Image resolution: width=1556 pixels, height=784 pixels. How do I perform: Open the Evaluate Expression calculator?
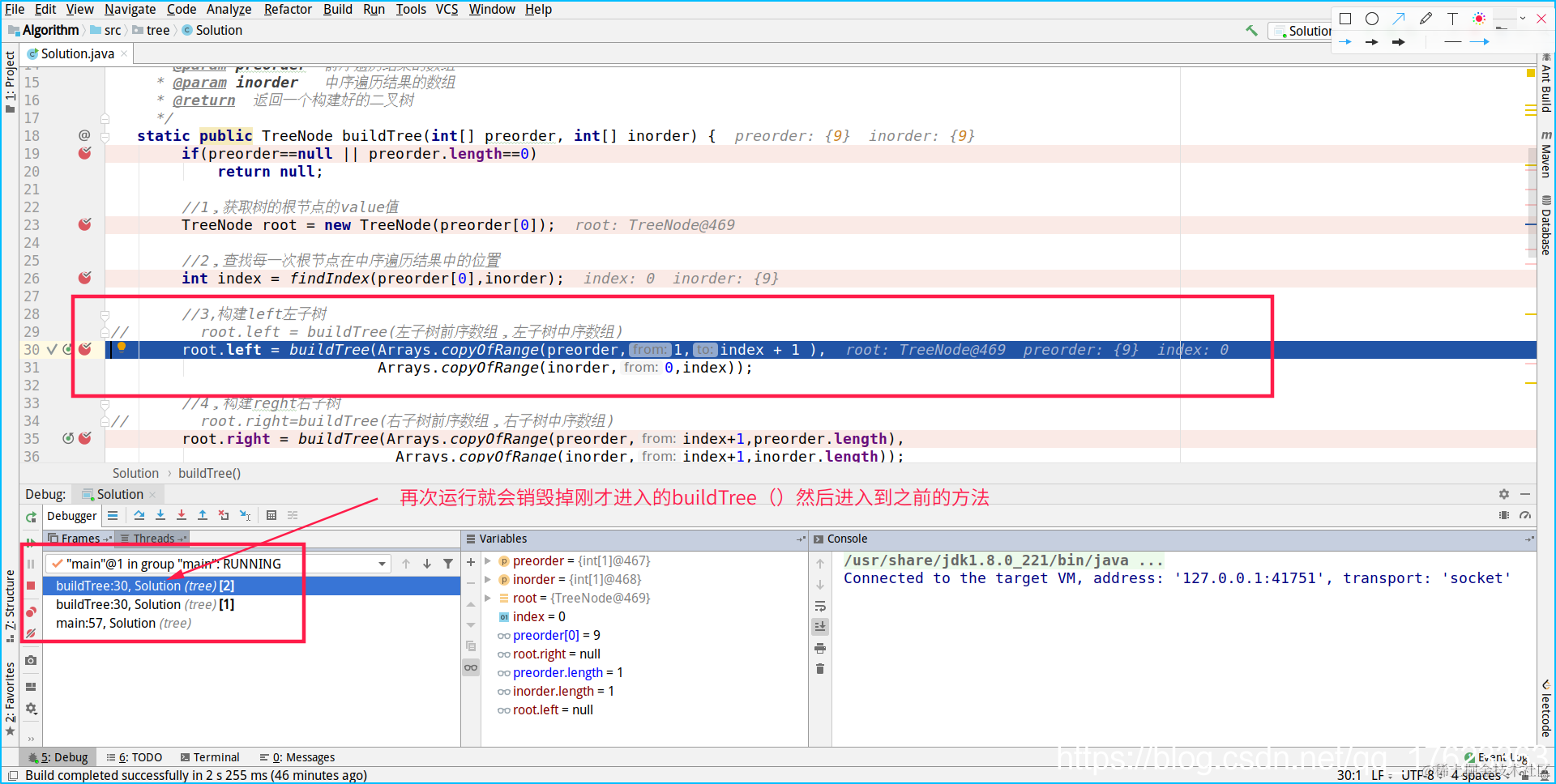(271, 515)
